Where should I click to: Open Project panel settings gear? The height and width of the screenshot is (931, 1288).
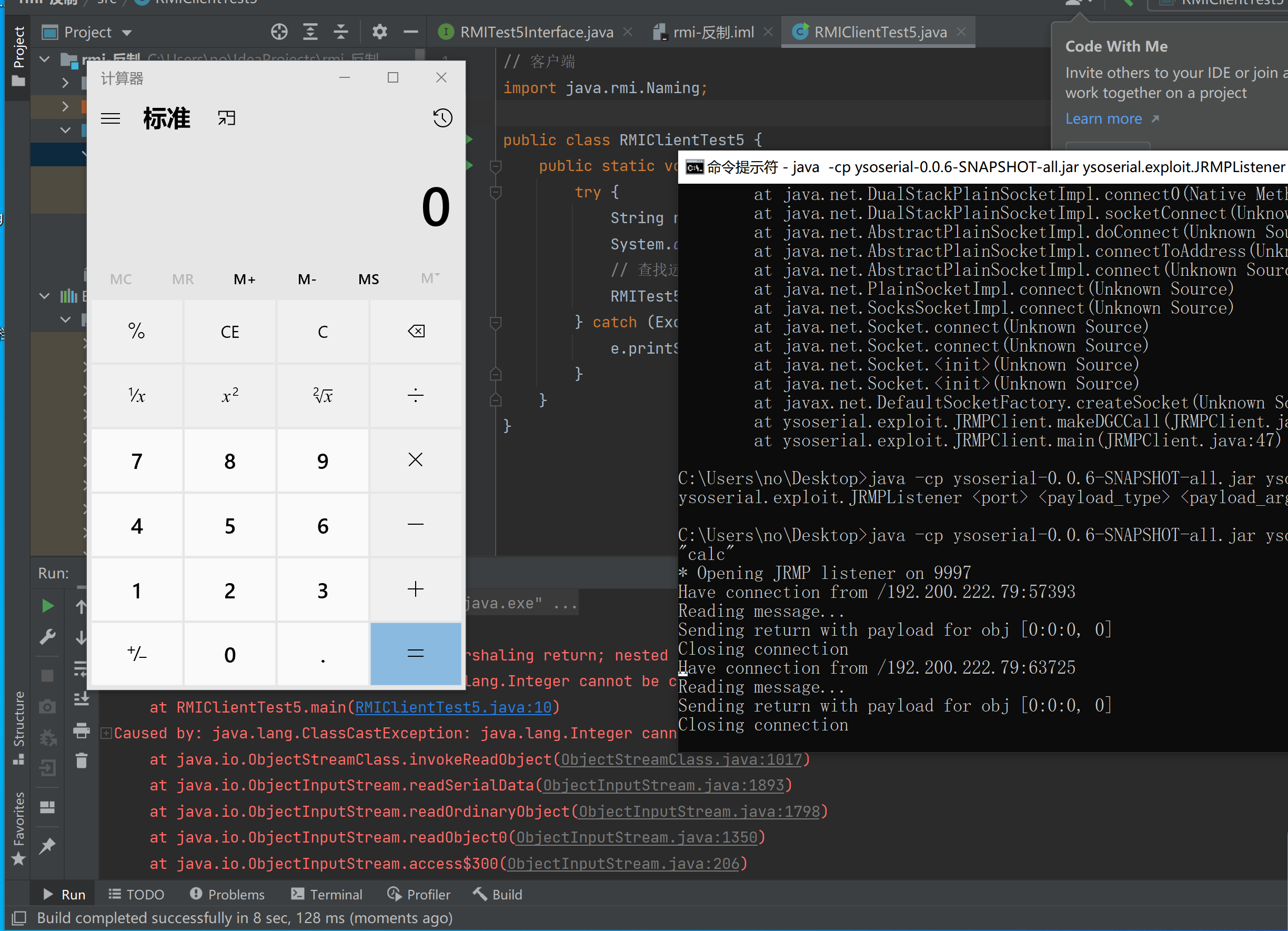[x=379, y=32]
